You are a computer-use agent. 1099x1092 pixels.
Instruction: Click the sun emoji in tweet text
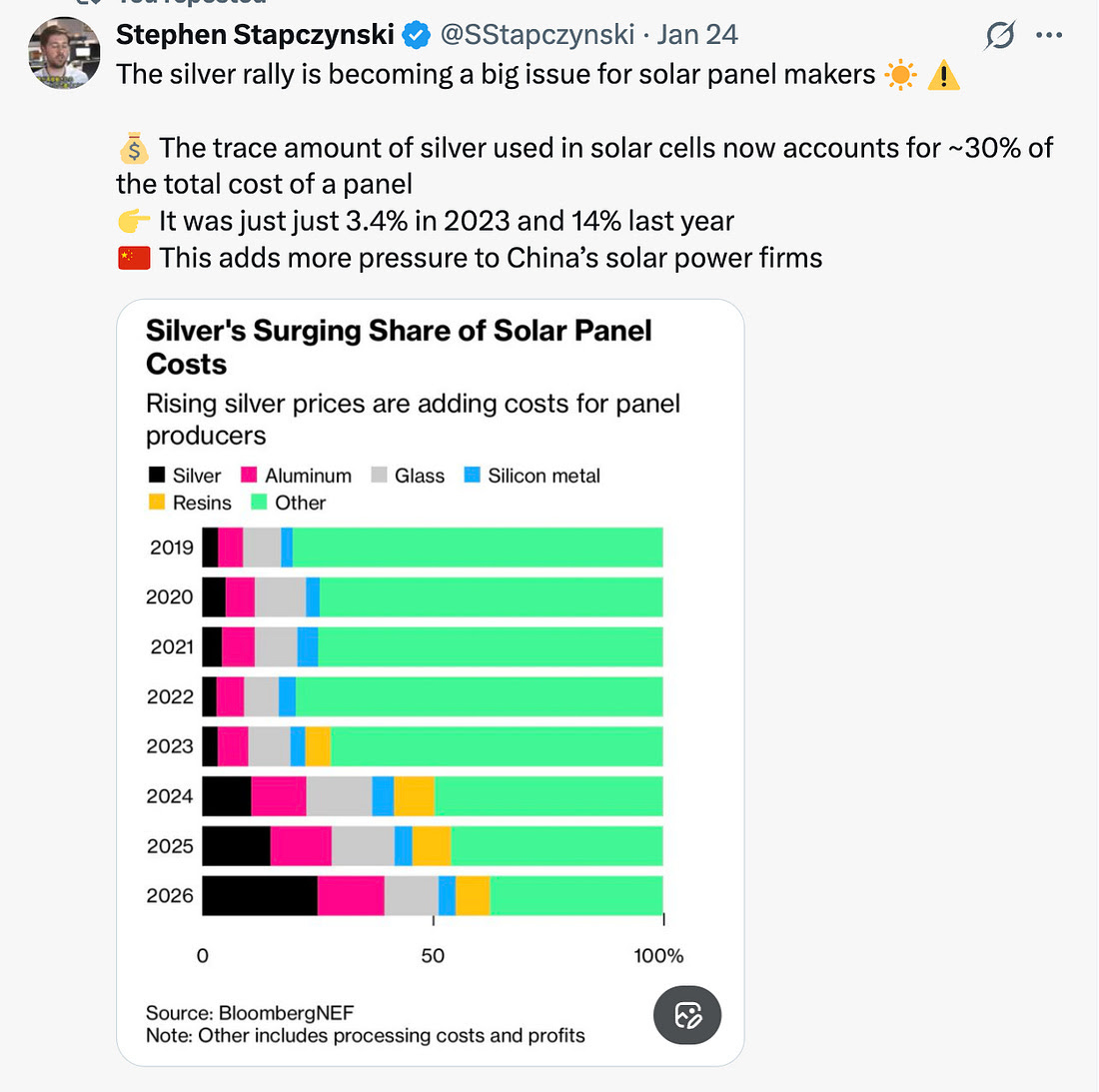tap(900, 75)
